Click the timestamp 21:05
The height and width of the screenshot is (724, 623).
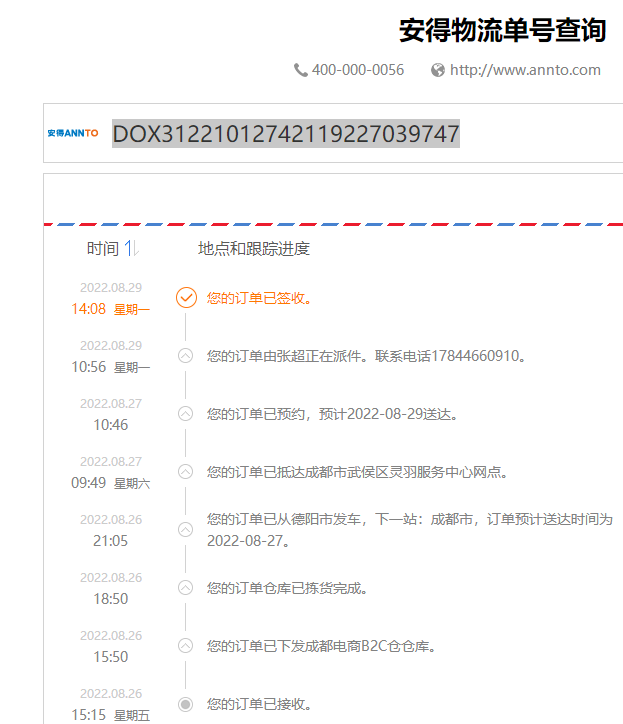click(110, 541)
